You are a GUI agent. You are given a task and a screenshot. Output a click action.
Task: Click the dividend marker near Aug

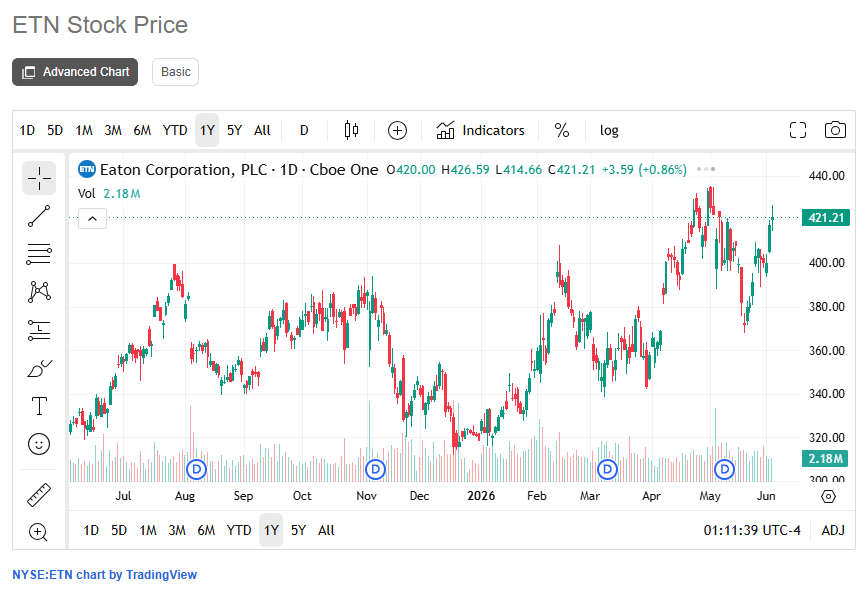[x=196, y=469]
